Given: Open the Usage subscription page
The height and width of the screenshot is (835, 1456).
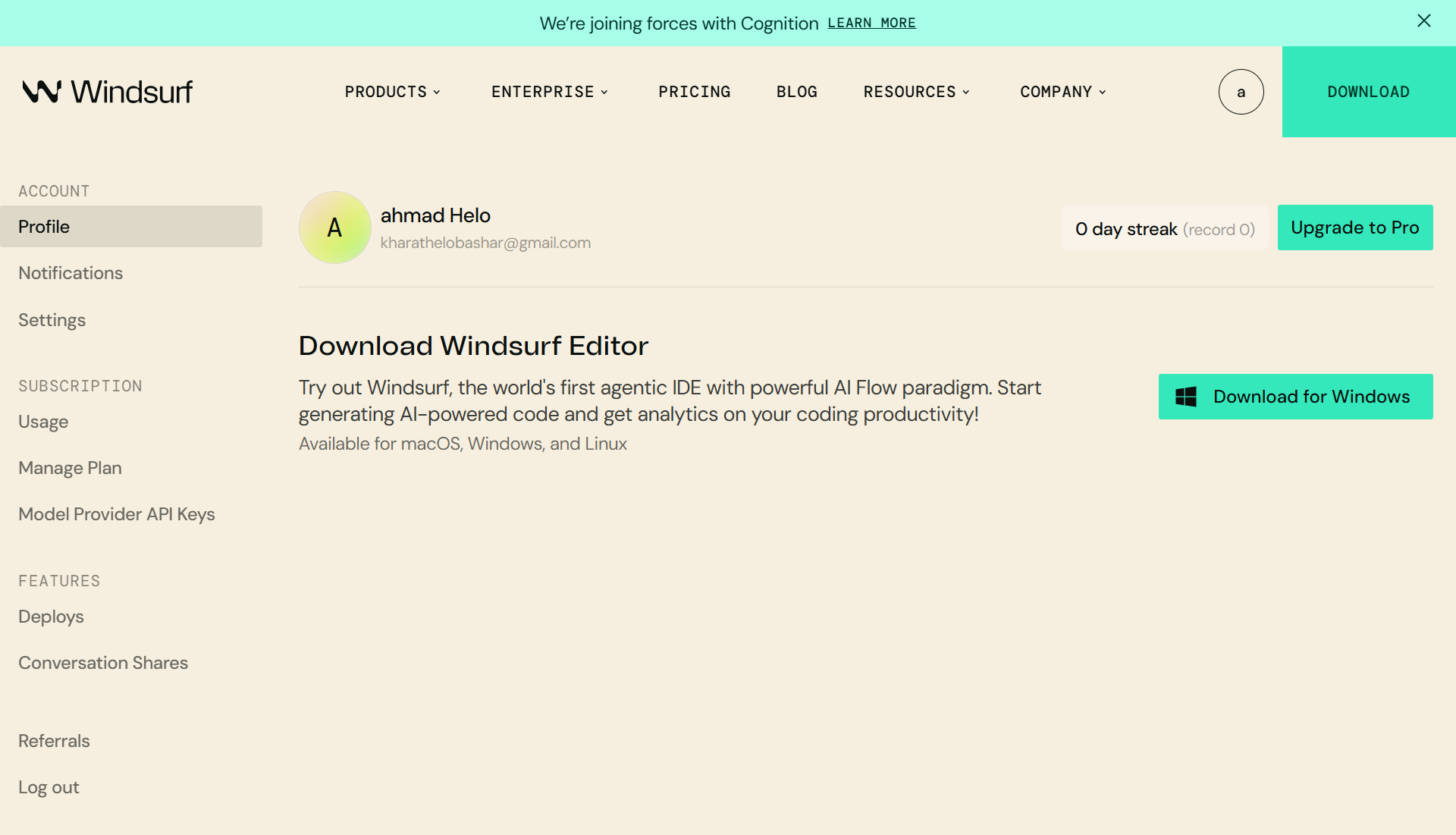Looking at the screenshot, I should point(43,422).
